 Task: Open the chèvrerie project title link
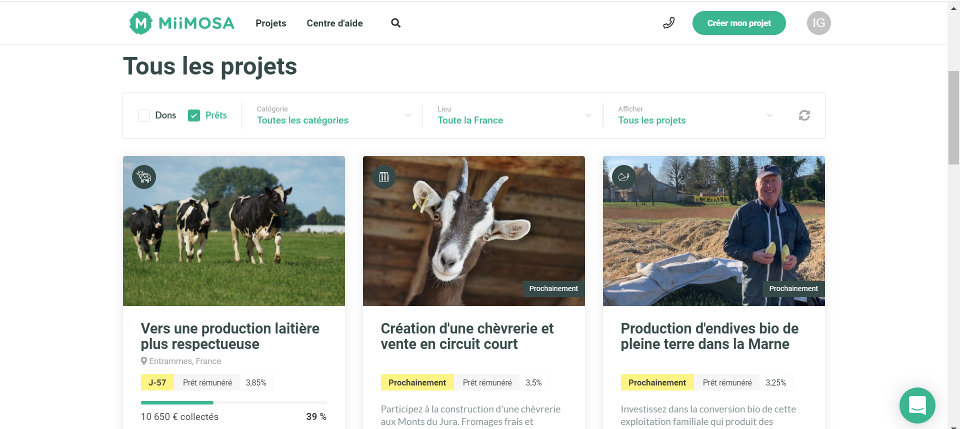pyautogui.click(x=467, y=336)
